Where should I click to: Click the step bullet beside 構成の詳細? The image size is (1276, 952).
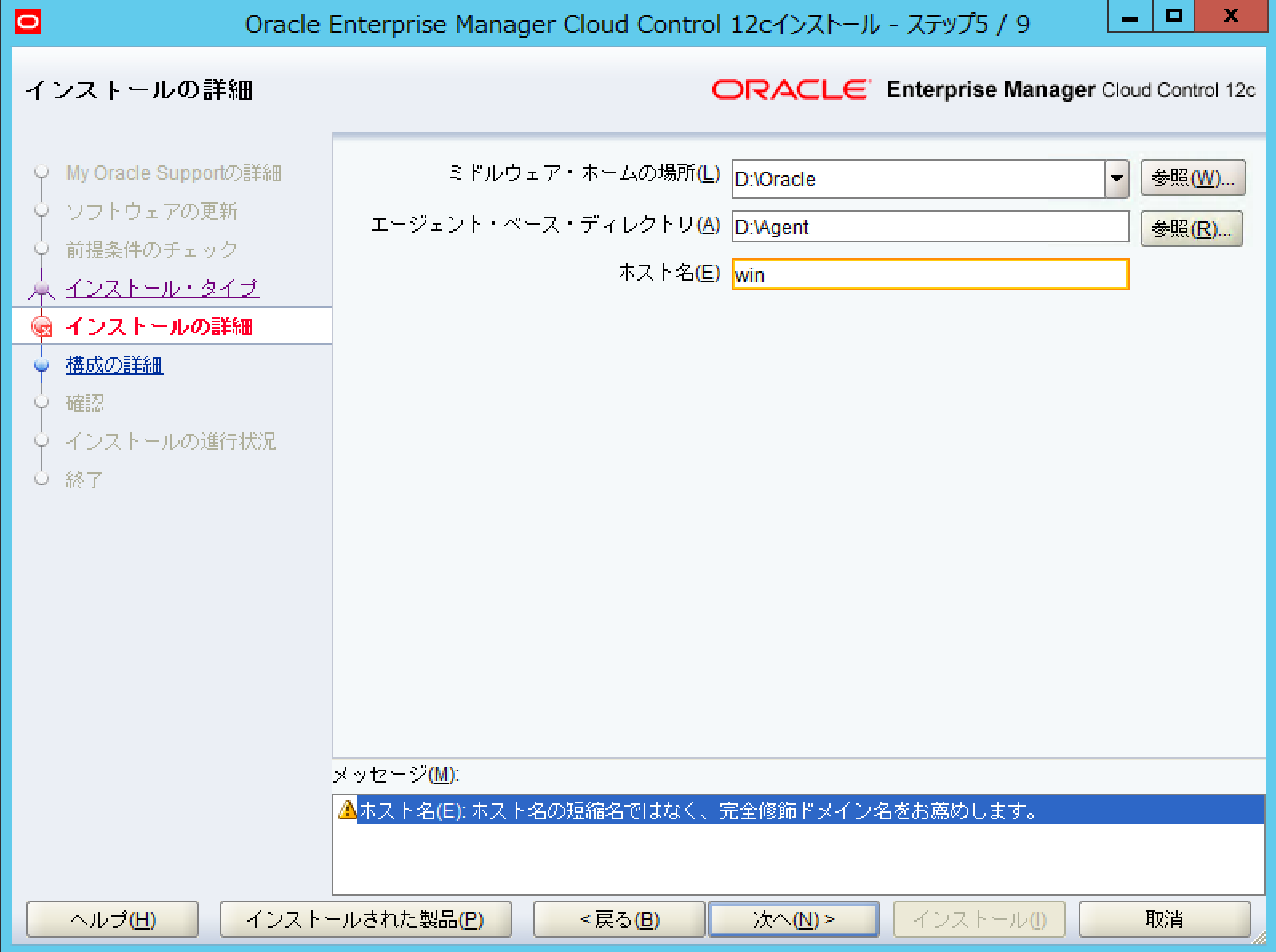click(42, 365)
